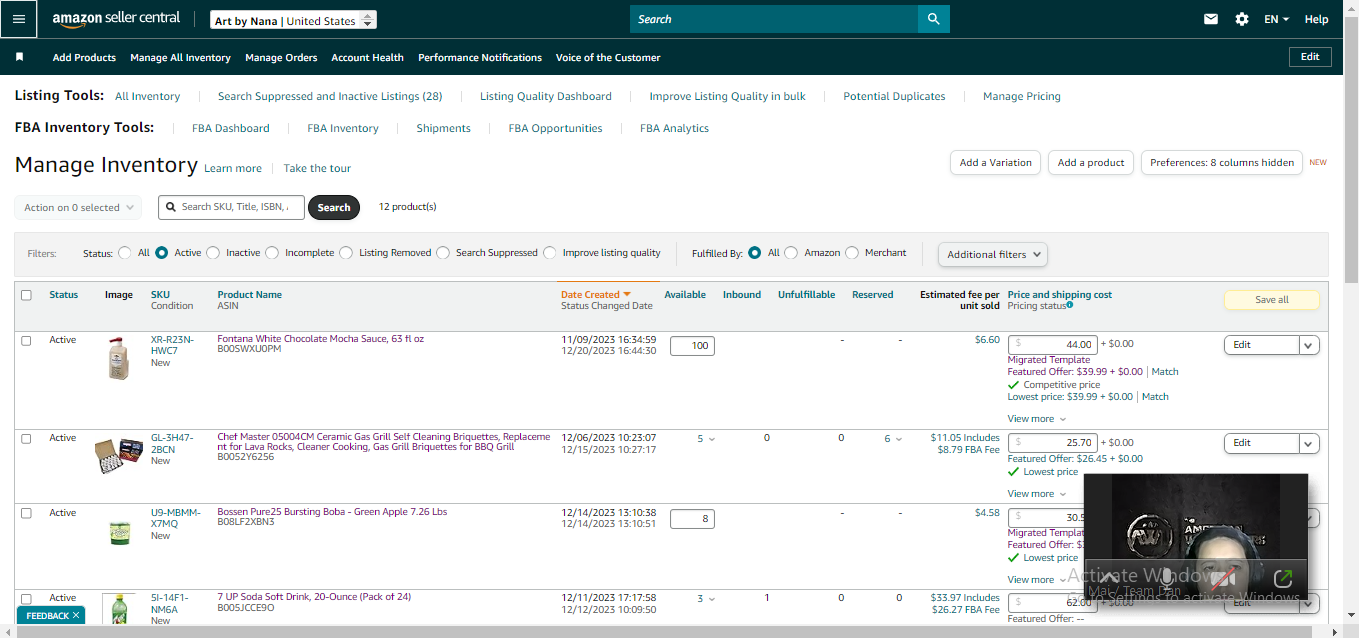Image resolution: width=1359 pixels, height=638 pixels.
Task: Open Voice of the Customer
Action: pos(608,57)
